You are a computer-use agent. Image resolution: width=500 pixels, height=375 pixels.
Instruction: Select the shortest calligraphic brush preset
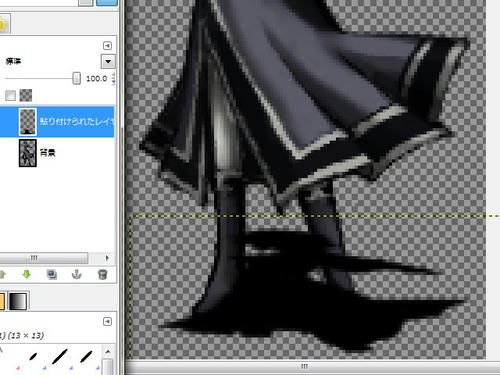(33, 357)
